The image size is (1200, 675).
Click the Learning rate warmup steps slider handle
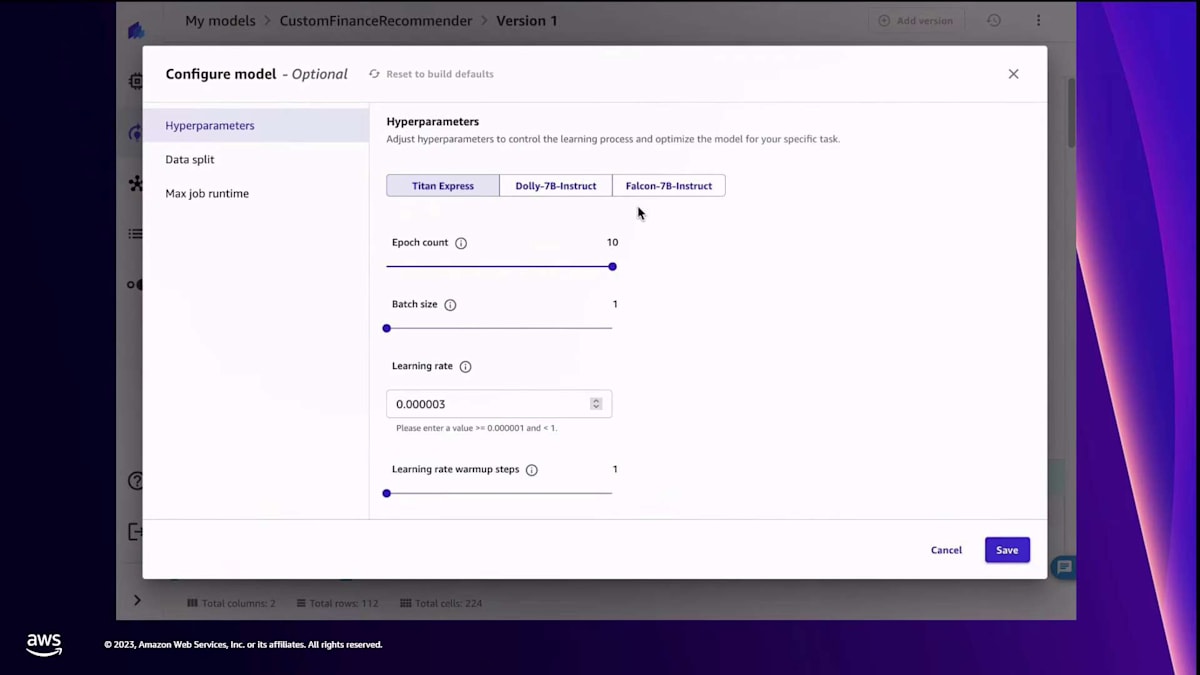pyautogui.click(x=387, y=493)
